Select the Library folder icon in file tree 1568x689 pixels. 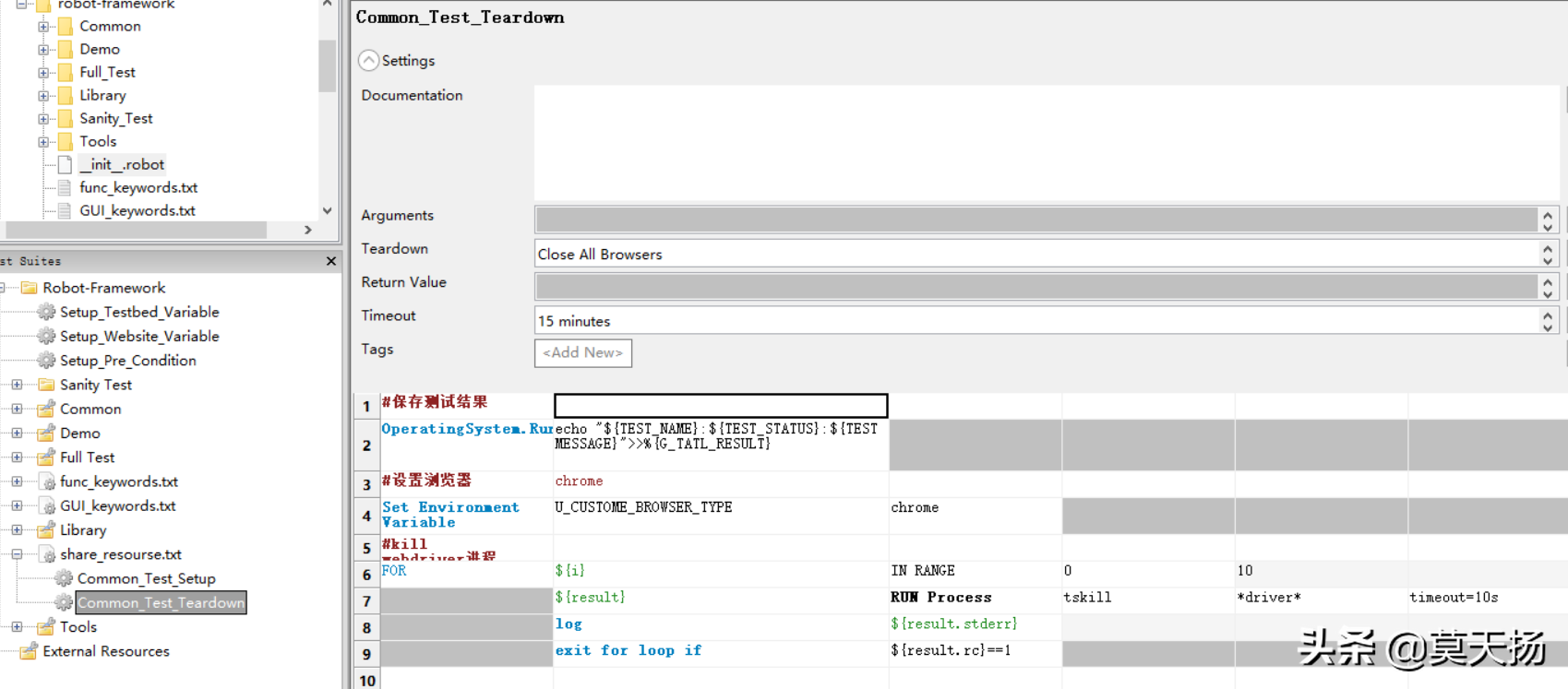coord(65,95)
